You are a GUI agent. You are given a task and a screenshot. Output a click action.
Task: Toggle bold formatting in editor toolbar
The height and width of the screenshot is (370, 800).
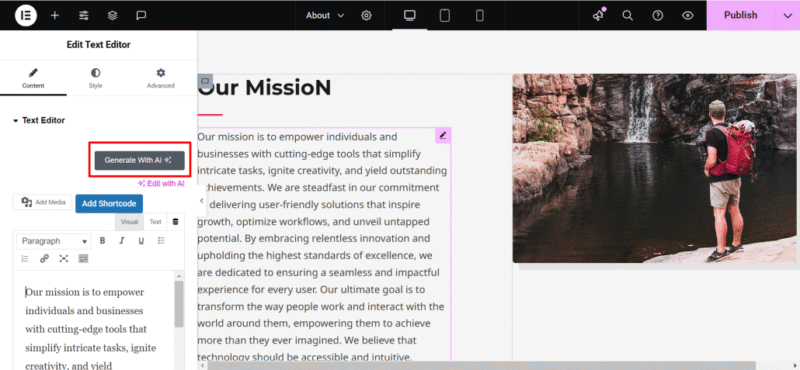(102, 241)
